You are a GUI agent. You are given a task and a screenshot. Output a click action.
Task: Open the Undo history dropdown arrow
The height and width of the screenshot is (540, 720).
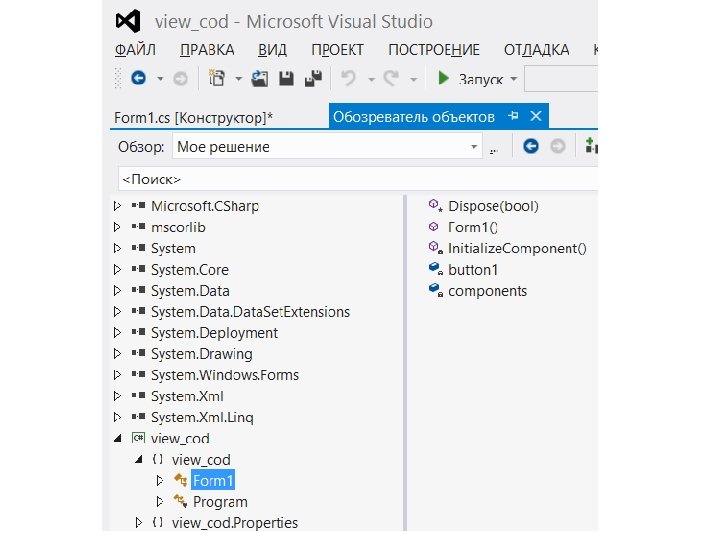tap(371, 79)
